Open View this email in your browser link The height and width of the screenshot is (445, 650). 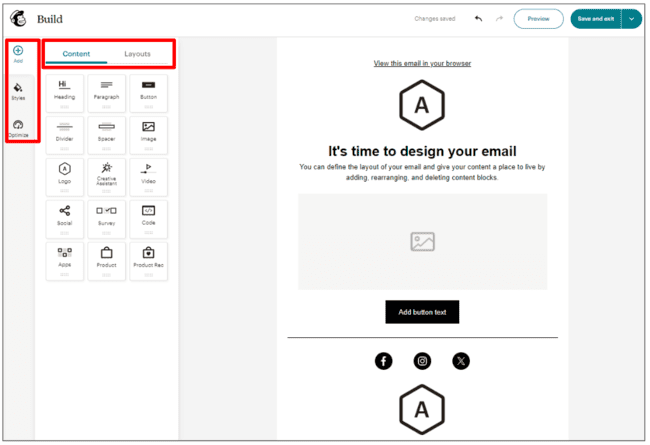tap(422, 63)
